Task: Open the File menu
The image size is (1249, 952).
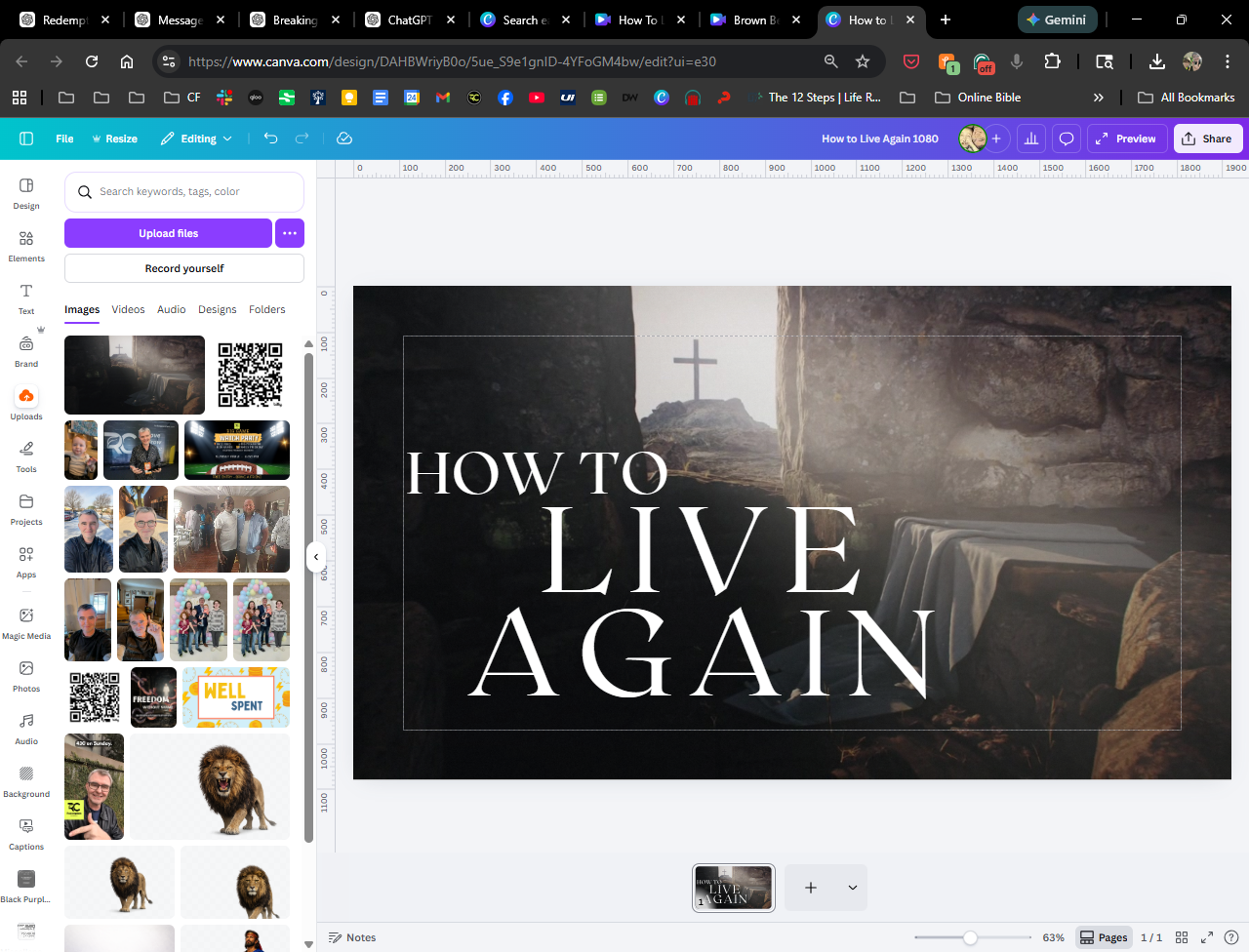Action: [x=64, y=139]
